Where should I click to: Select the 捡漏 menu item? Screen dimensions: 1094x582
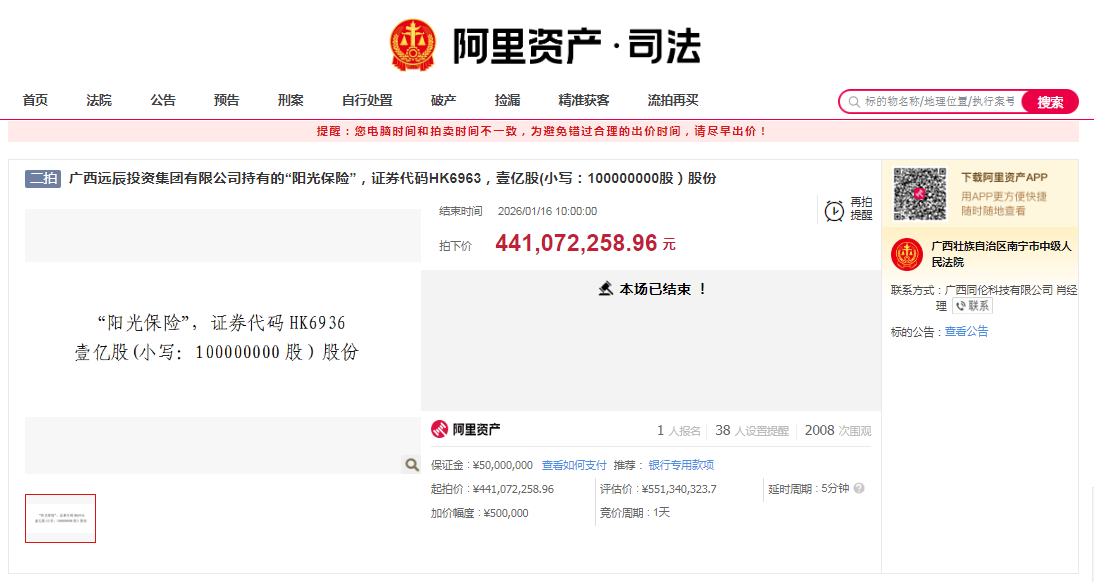click(507, 101)
